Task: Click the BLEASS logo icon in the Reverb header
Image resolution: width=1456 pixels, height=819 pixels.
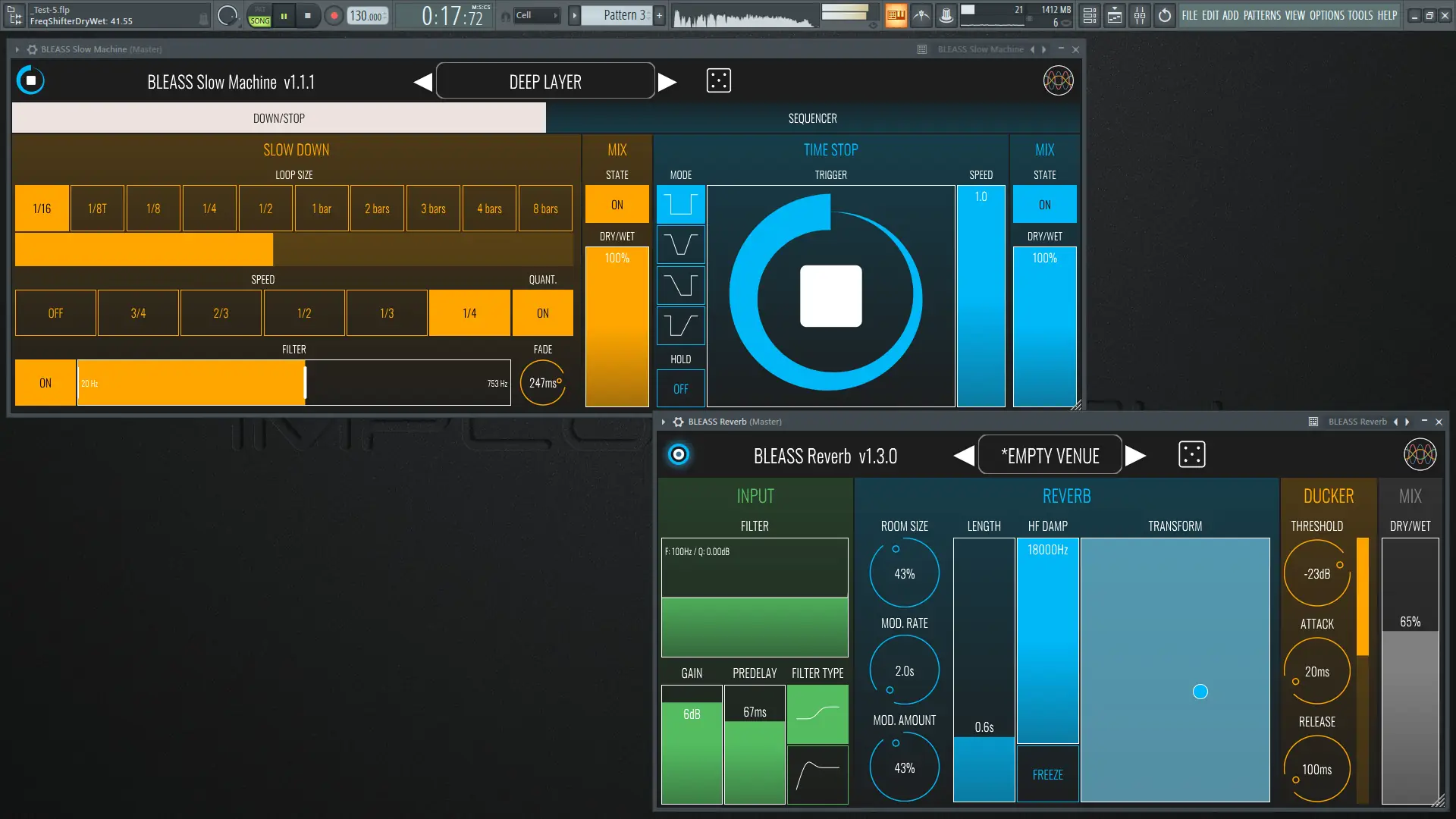Action: 1419,455
